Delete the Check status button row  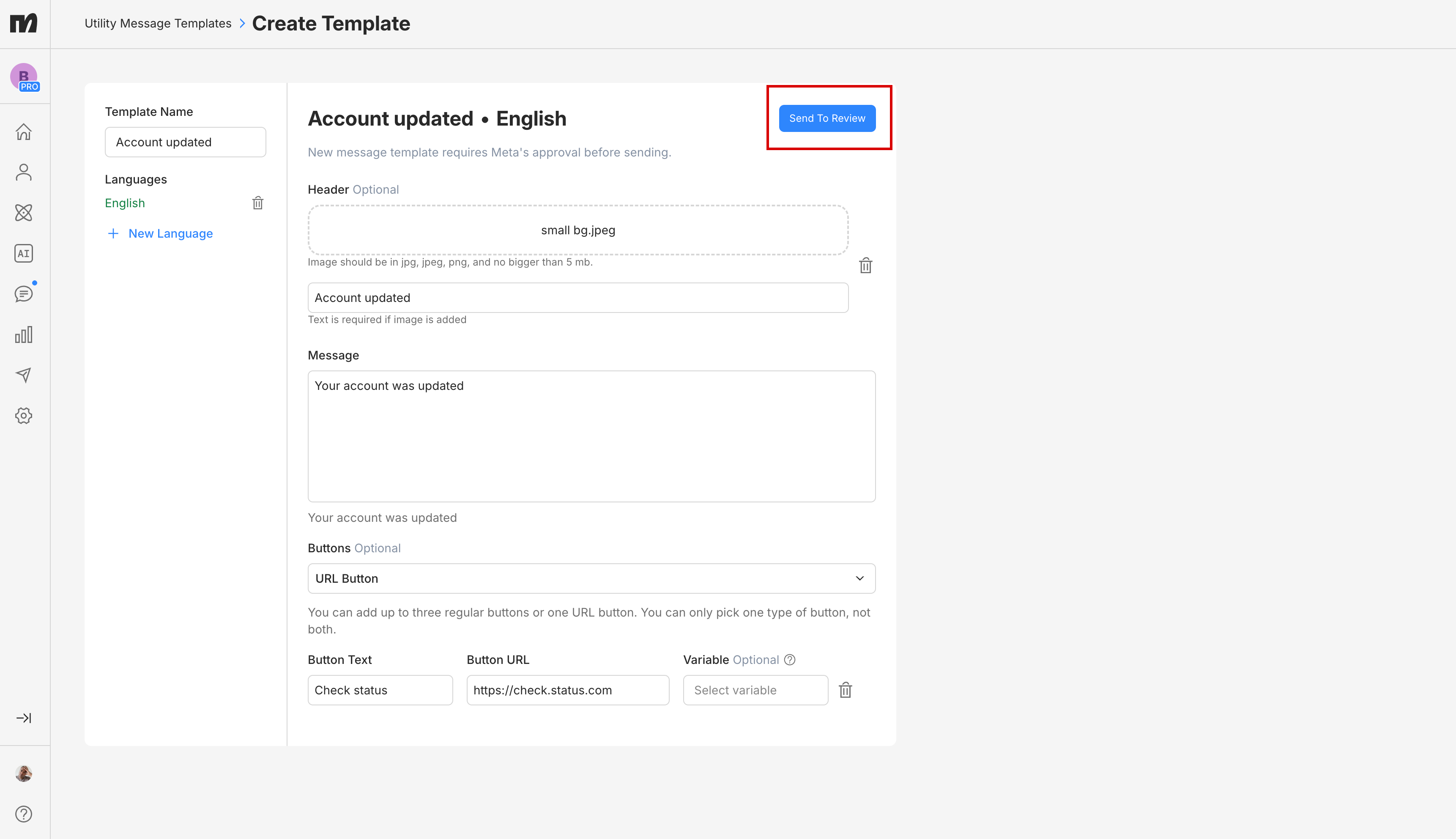pyautogui.click(x=845, y=690)
